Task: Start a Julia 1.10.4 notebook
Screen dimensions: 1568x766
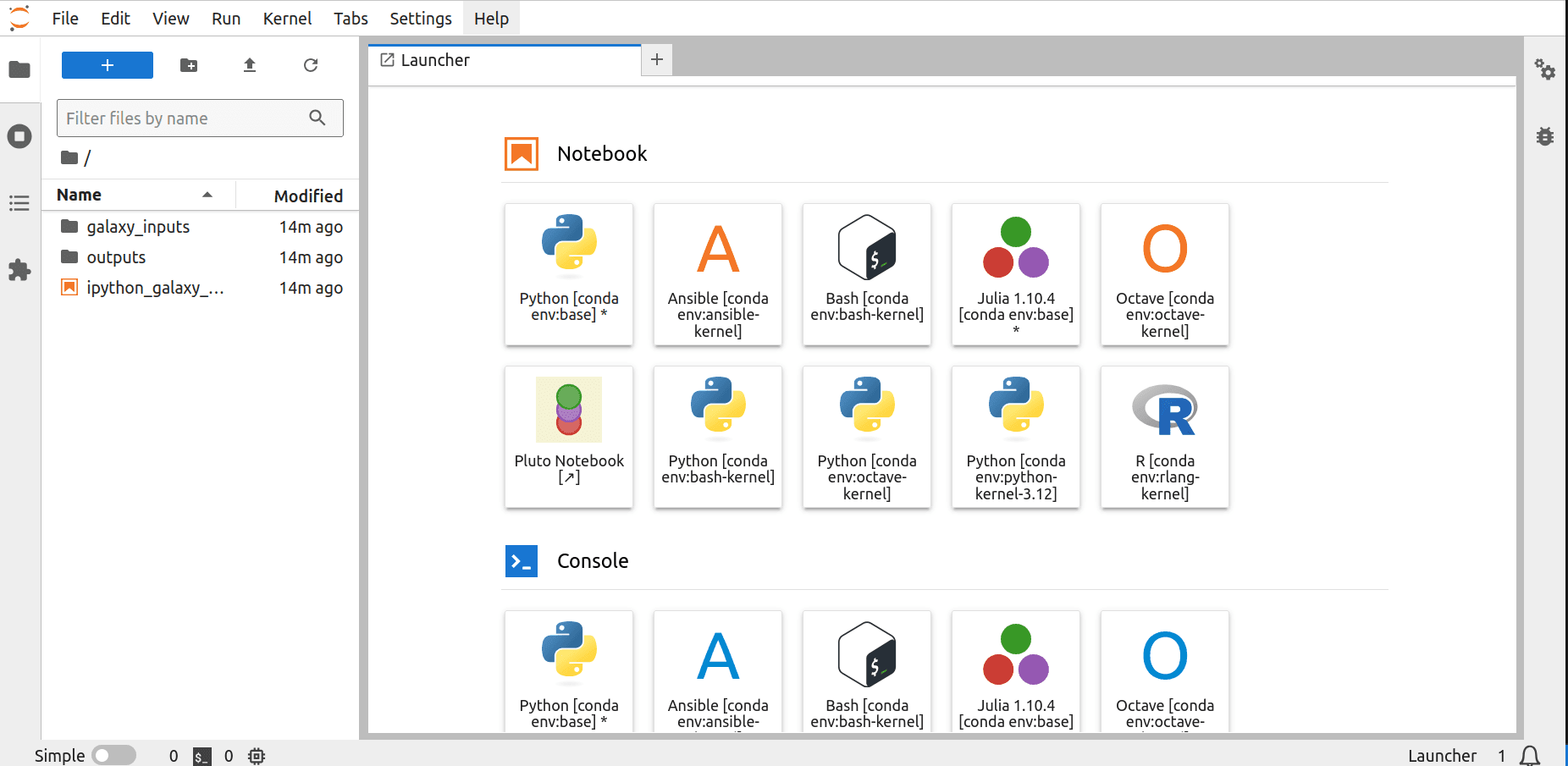Action: click(x=1015, y=274)
